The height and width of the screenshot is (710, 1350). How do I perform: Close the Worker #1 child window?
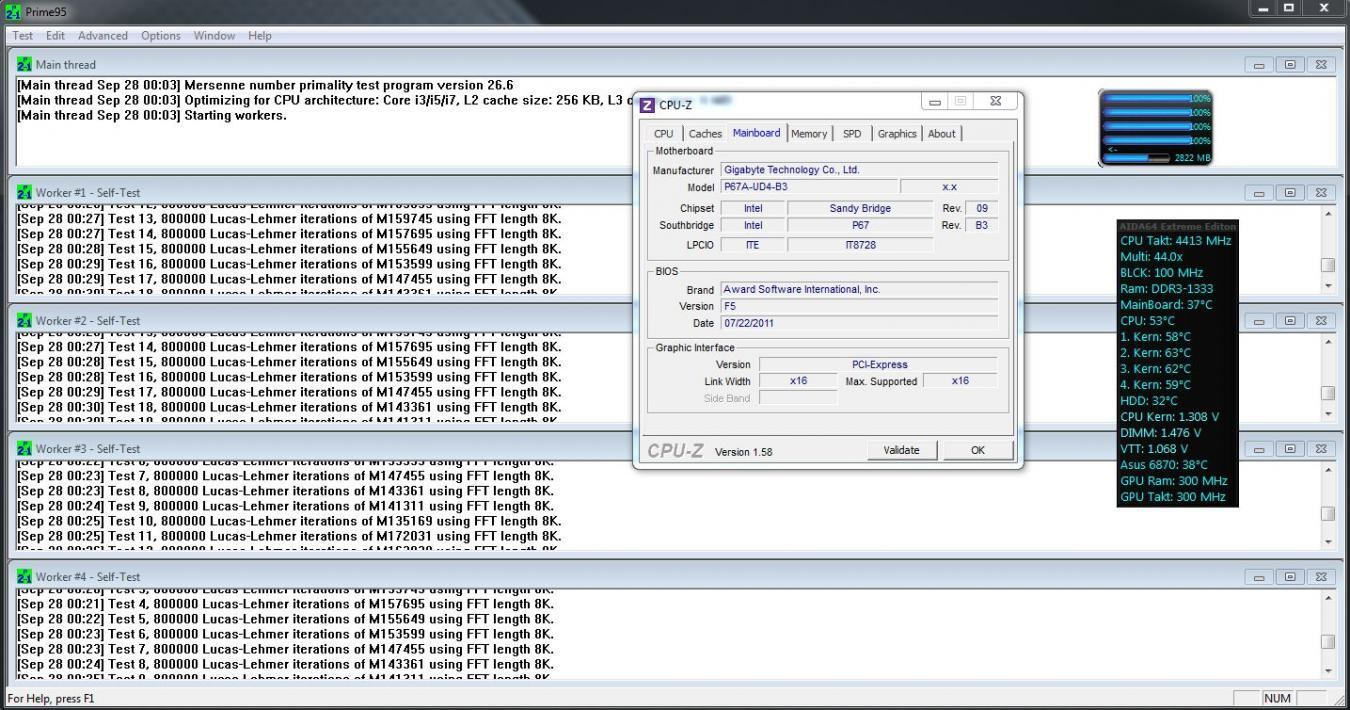click(1321, 193)
